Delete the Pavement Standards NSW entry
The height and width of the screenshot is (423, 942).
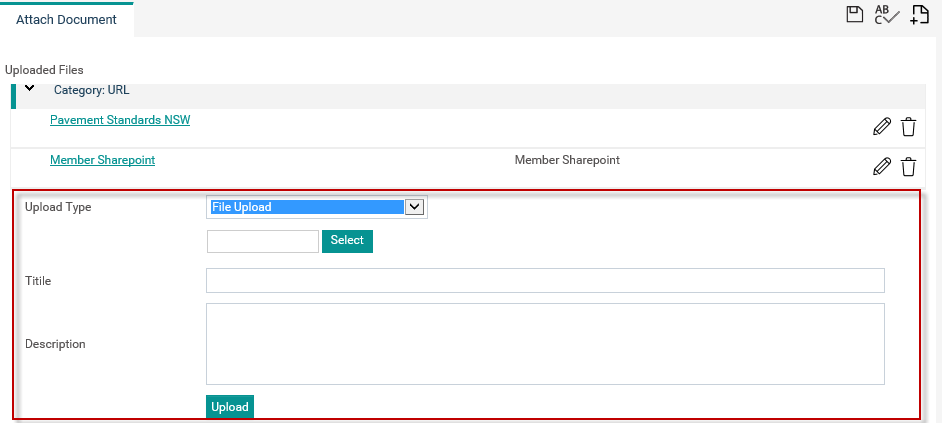pyautogui.click(x=908, y=127)
